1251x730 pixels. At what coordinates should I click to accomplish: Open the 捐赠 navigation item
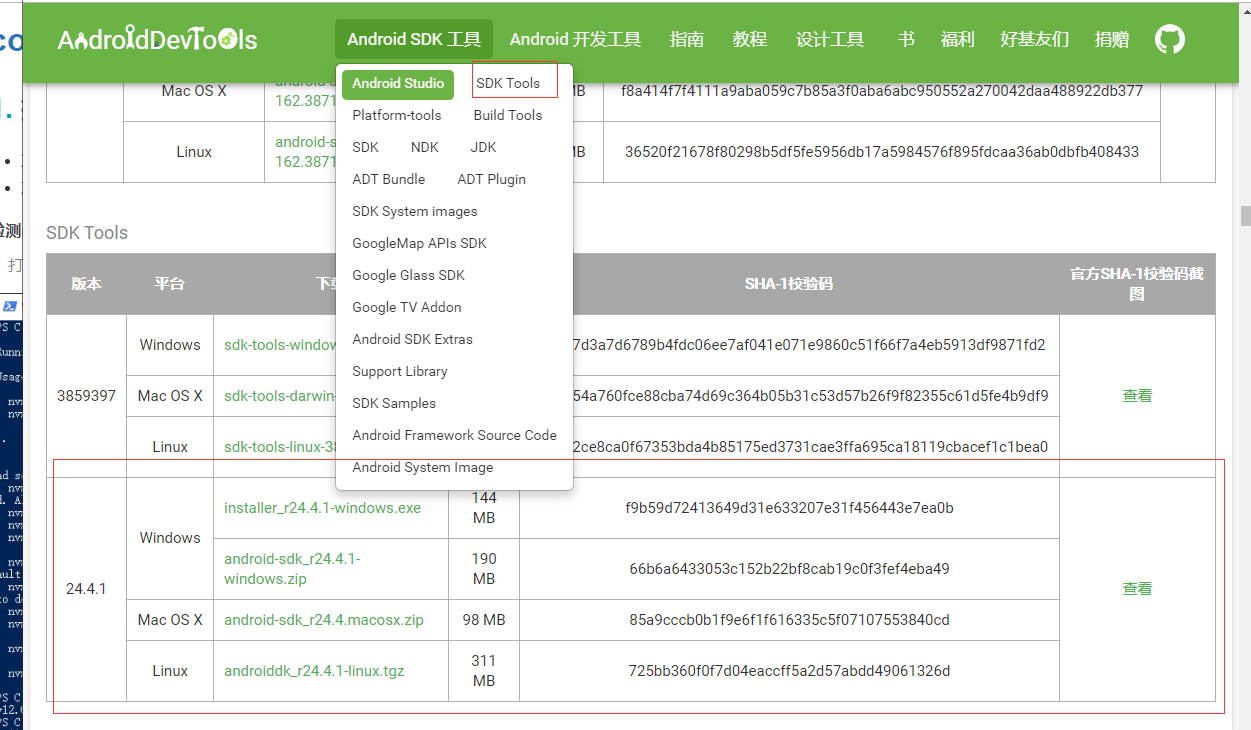[1112, 40]
